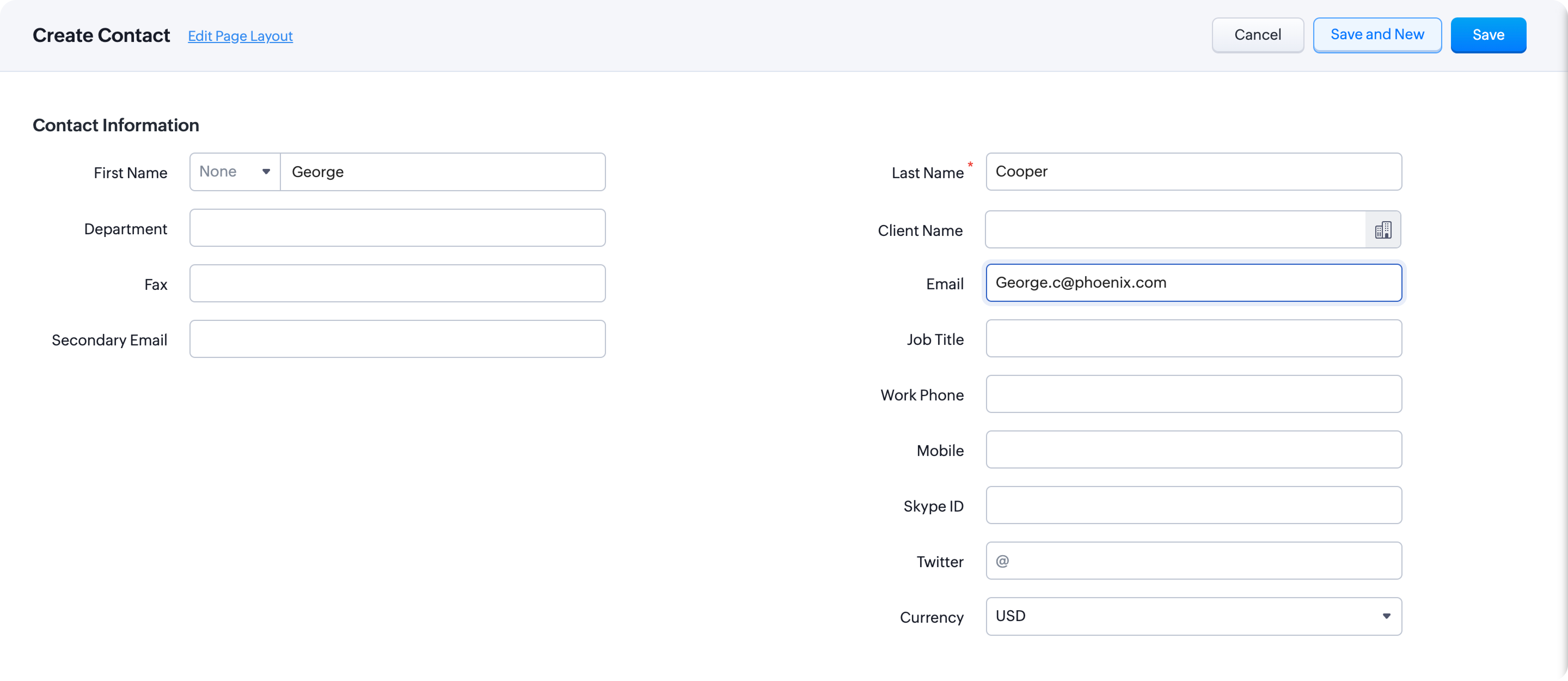Open the Client Name lookup building icon
Image resolution: width=1568 pixels, height=681 pixels.
point(1382,230)
